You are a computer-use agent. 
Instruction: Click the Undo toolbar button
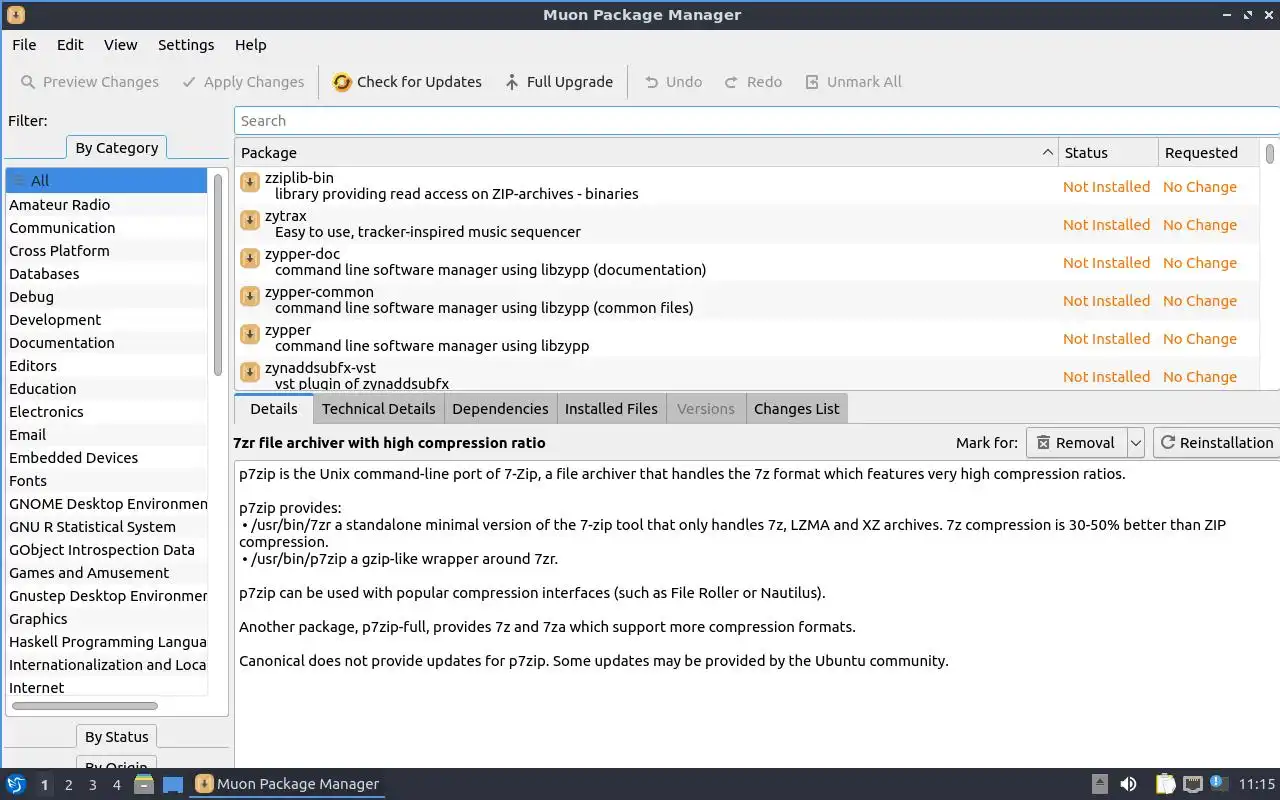[673, 82]
